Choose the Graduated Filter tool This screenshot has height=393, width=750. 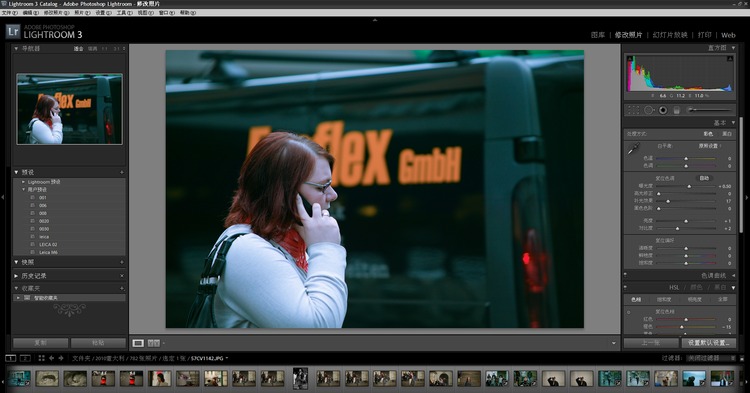(677, 110)
